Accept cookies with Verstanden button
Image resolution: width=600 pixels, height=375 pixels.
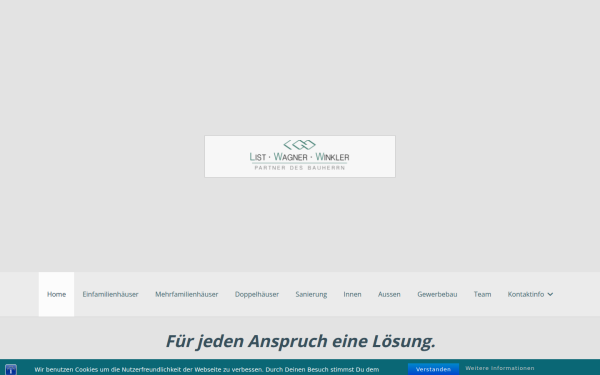(433, 369)
